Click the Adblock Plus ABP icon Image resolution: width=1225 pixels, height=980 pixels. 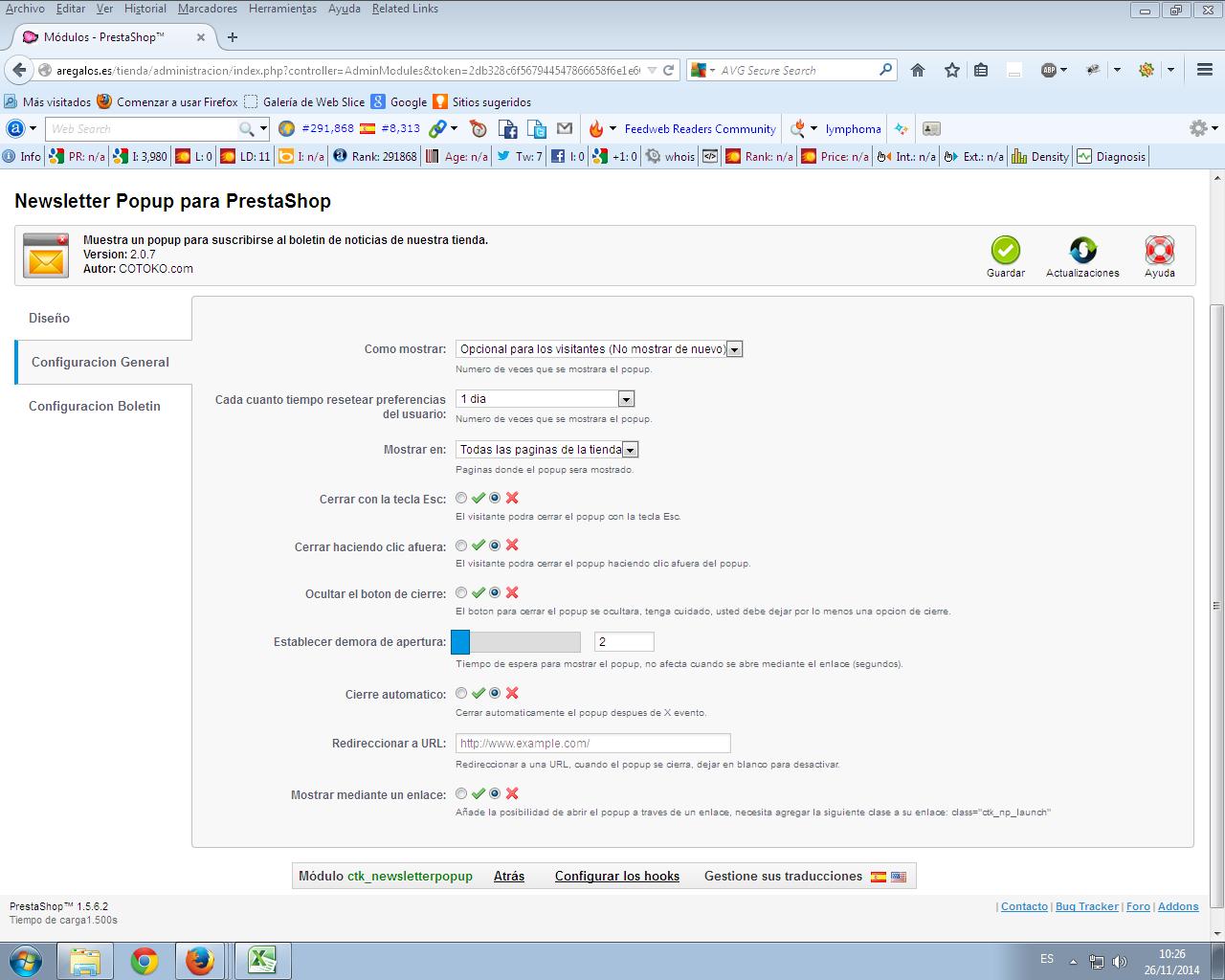[1049, 70]
